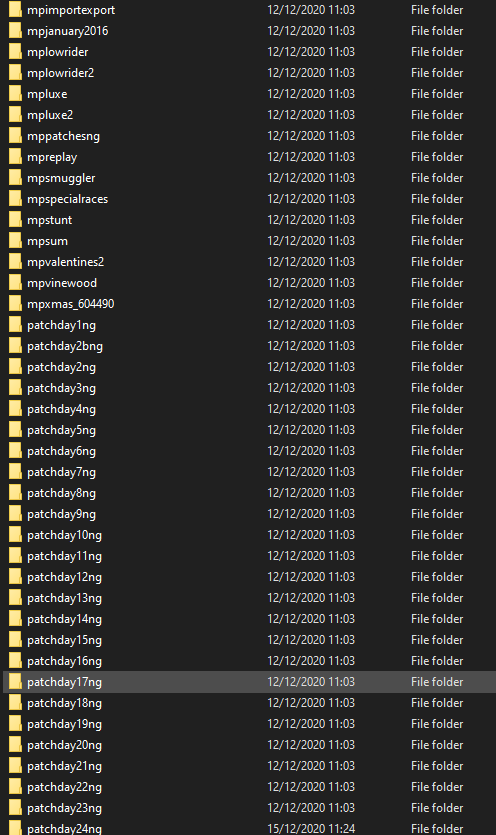The image size is (496, 835).
Task: Click the mpvalentines2 folder name
Action: [x=66, y=262]
